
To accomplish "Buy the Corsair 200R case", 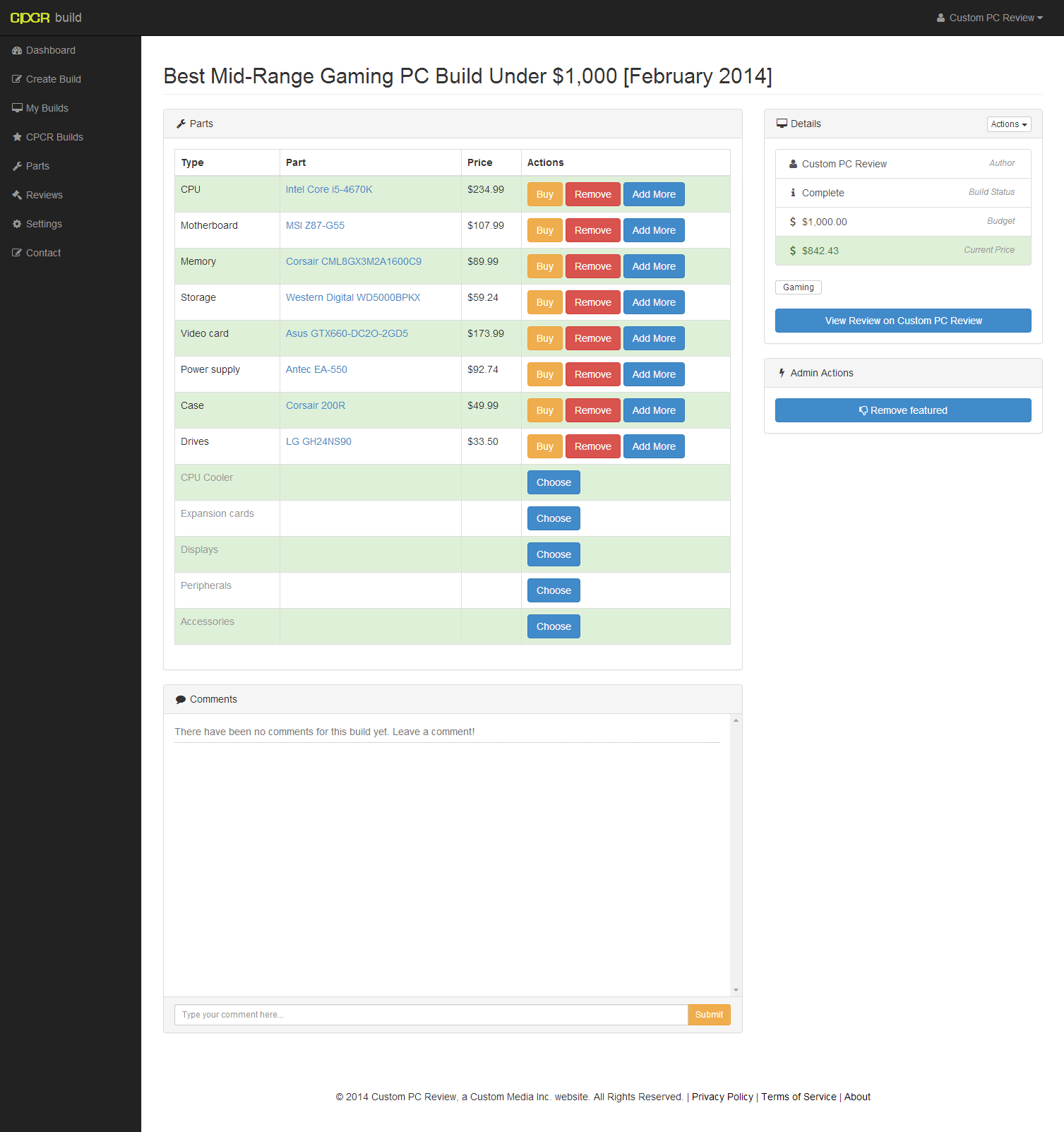I will point(545,410).
